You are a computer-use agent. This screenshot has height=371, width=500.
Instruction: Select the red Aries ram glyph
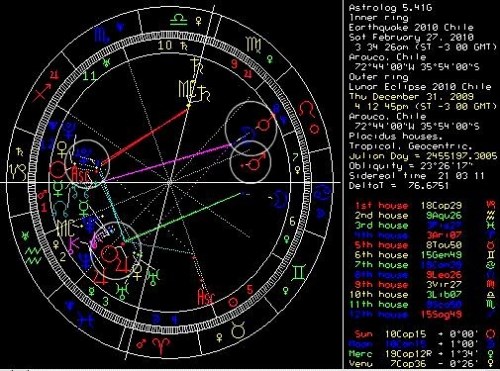[161, 346]
